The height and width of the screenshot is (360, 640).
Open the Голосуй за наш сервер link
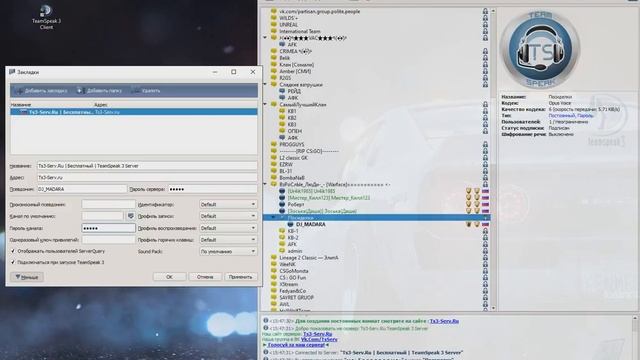(296, 345)
